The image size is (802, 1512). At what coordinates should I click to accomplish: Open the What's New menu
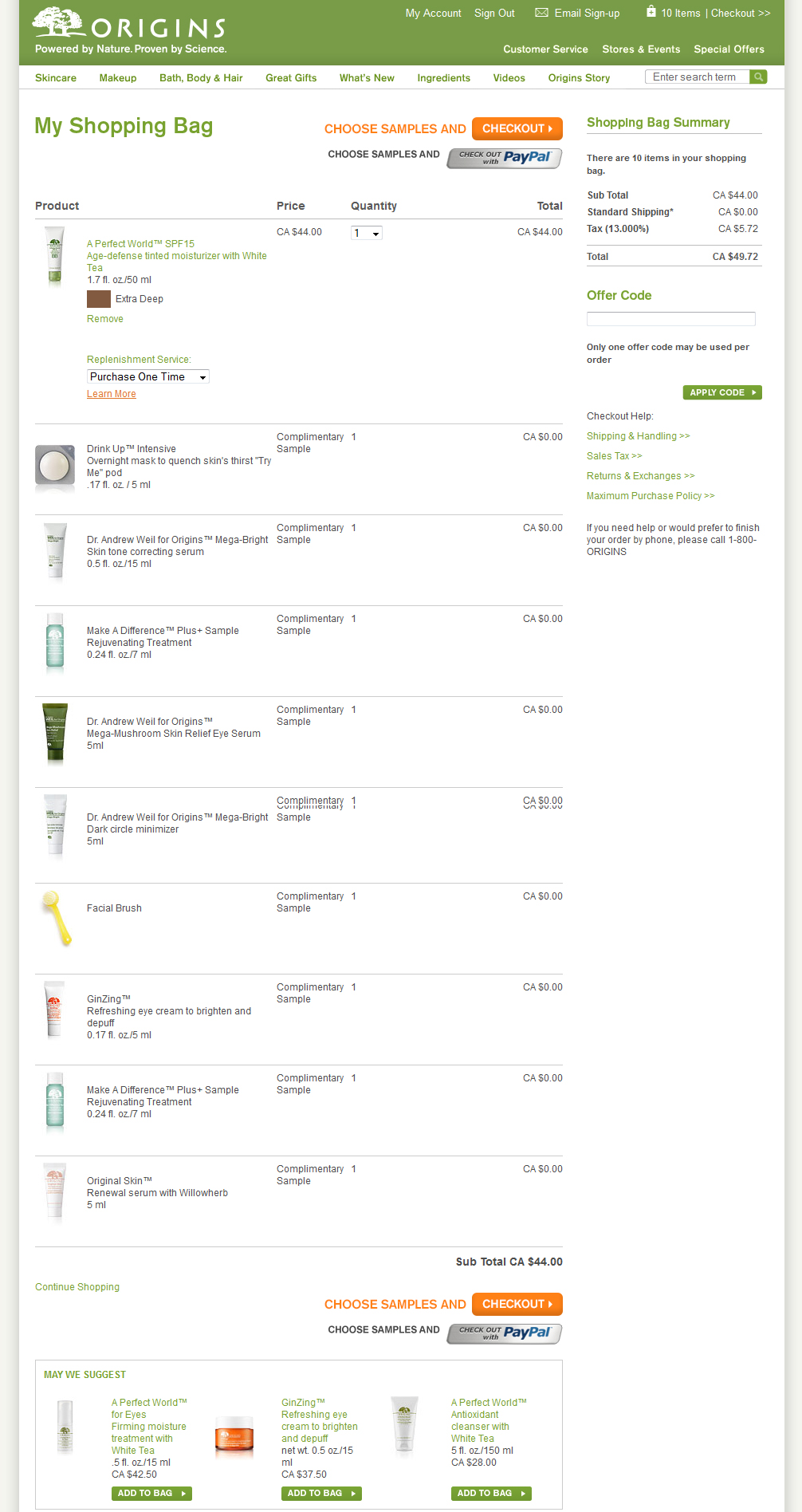(367, 78)
